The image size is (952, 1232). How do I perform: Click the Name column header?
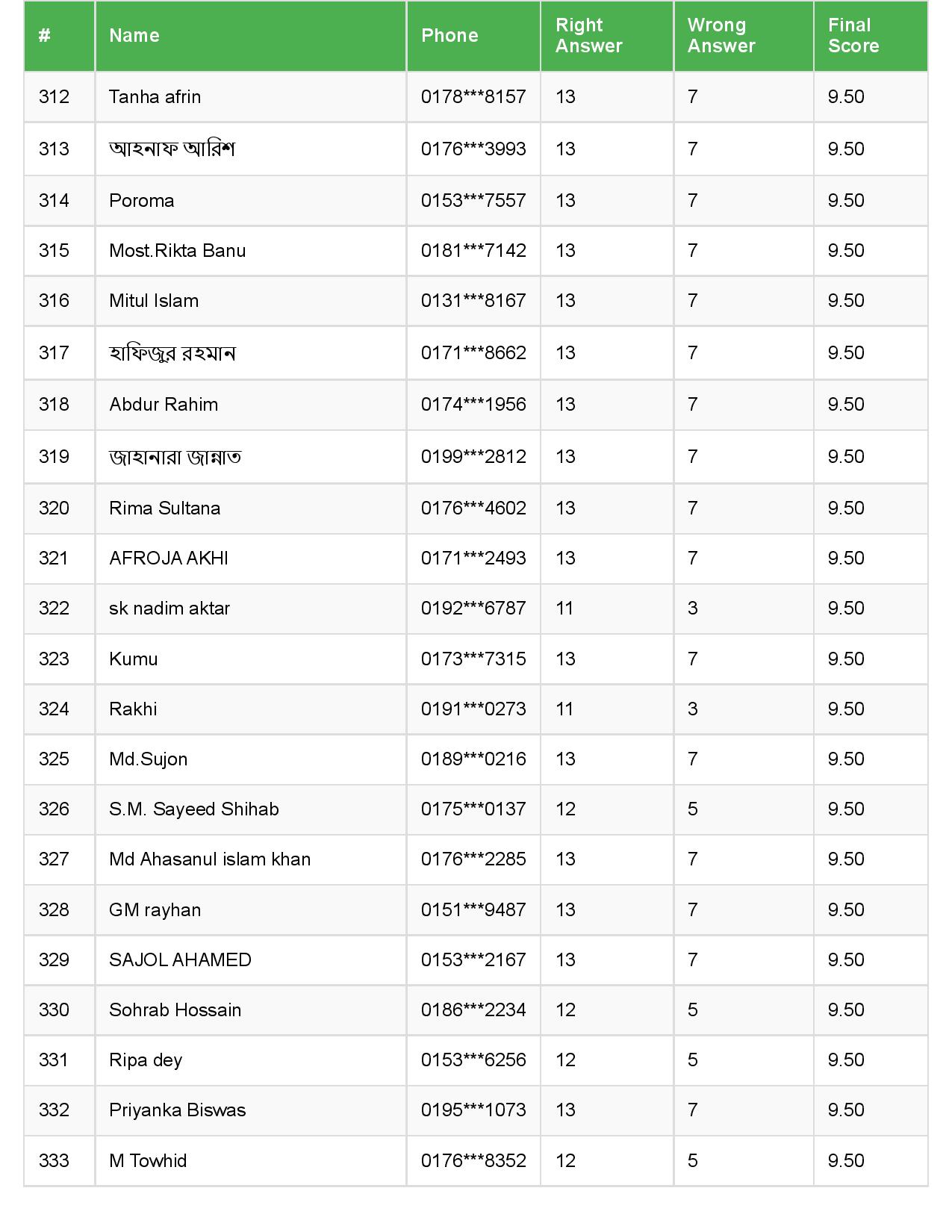pyautogui.click(x=134, y=36)
